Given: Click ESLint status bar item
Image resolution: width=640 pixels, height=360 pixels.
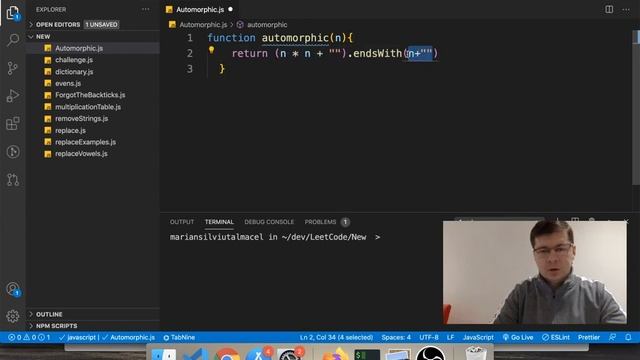Looking at the screenshot, I should point(556,338).
